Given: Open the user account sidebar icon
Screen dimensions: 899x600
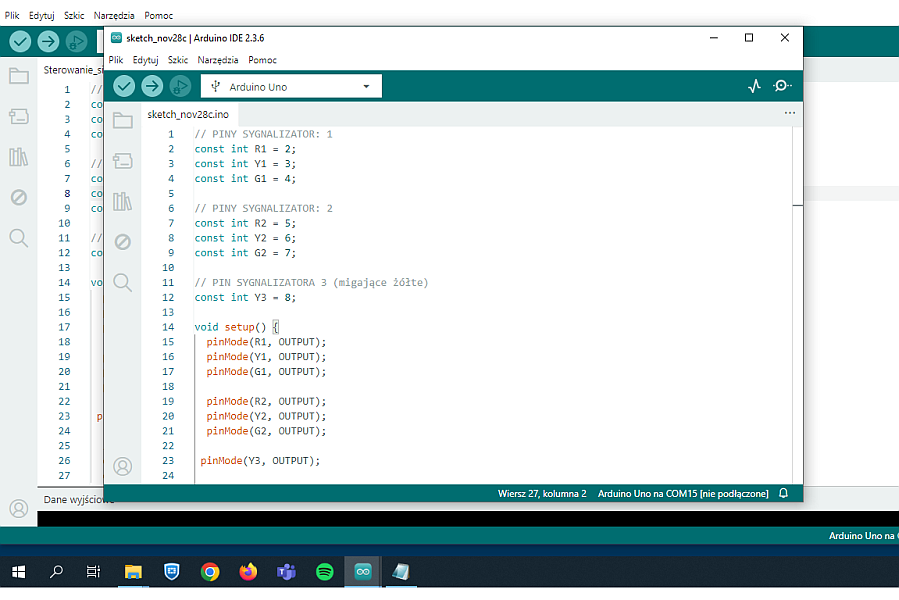Looking at the screenshot, I should pos(123,466).
